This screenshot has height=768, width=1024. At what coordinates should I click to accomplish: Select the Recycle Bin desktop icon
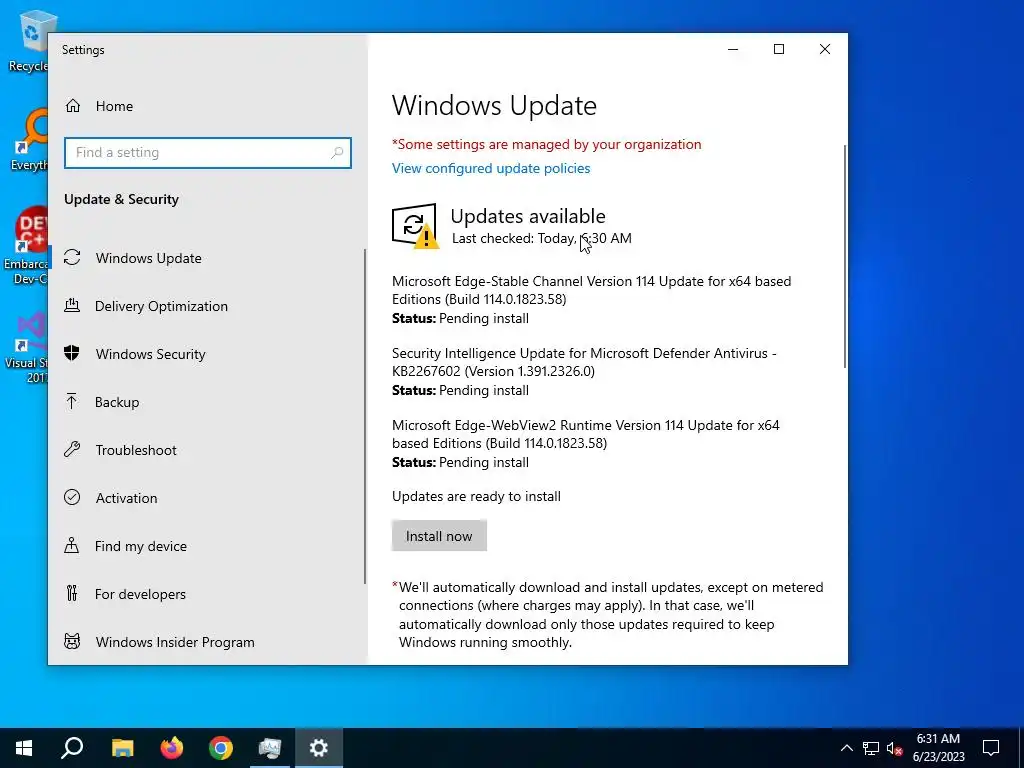[x=27, y=42]
